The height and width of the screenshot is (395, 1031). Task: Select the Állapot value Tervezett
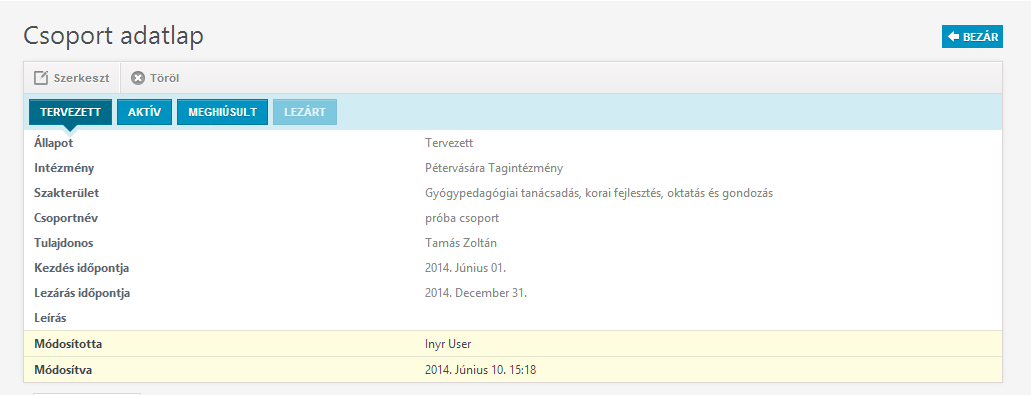[449, 143]
